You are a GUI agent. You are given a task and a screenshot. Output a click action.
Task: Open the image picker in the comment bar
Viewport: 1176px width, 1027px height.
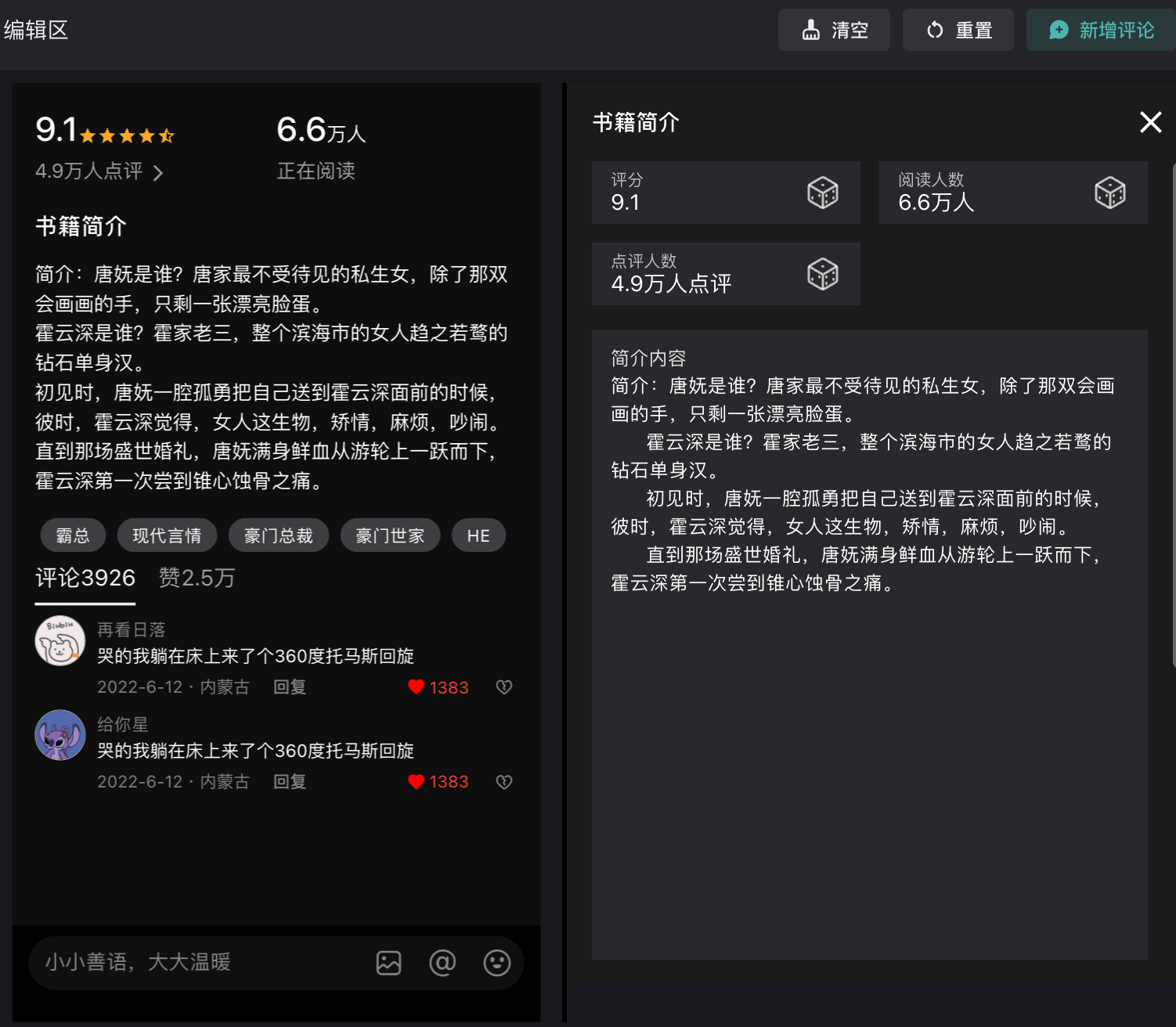pyautogui.click(x=388, y=963)
